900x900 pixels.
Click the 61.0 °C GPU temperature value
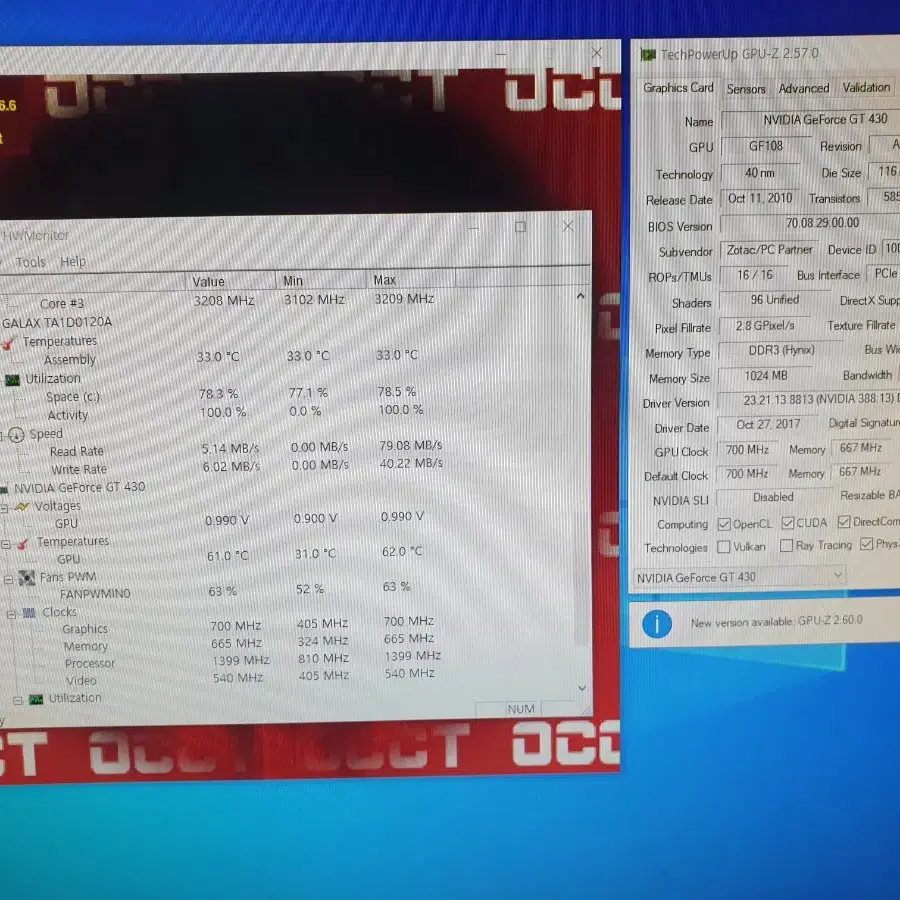coord(228,556)
